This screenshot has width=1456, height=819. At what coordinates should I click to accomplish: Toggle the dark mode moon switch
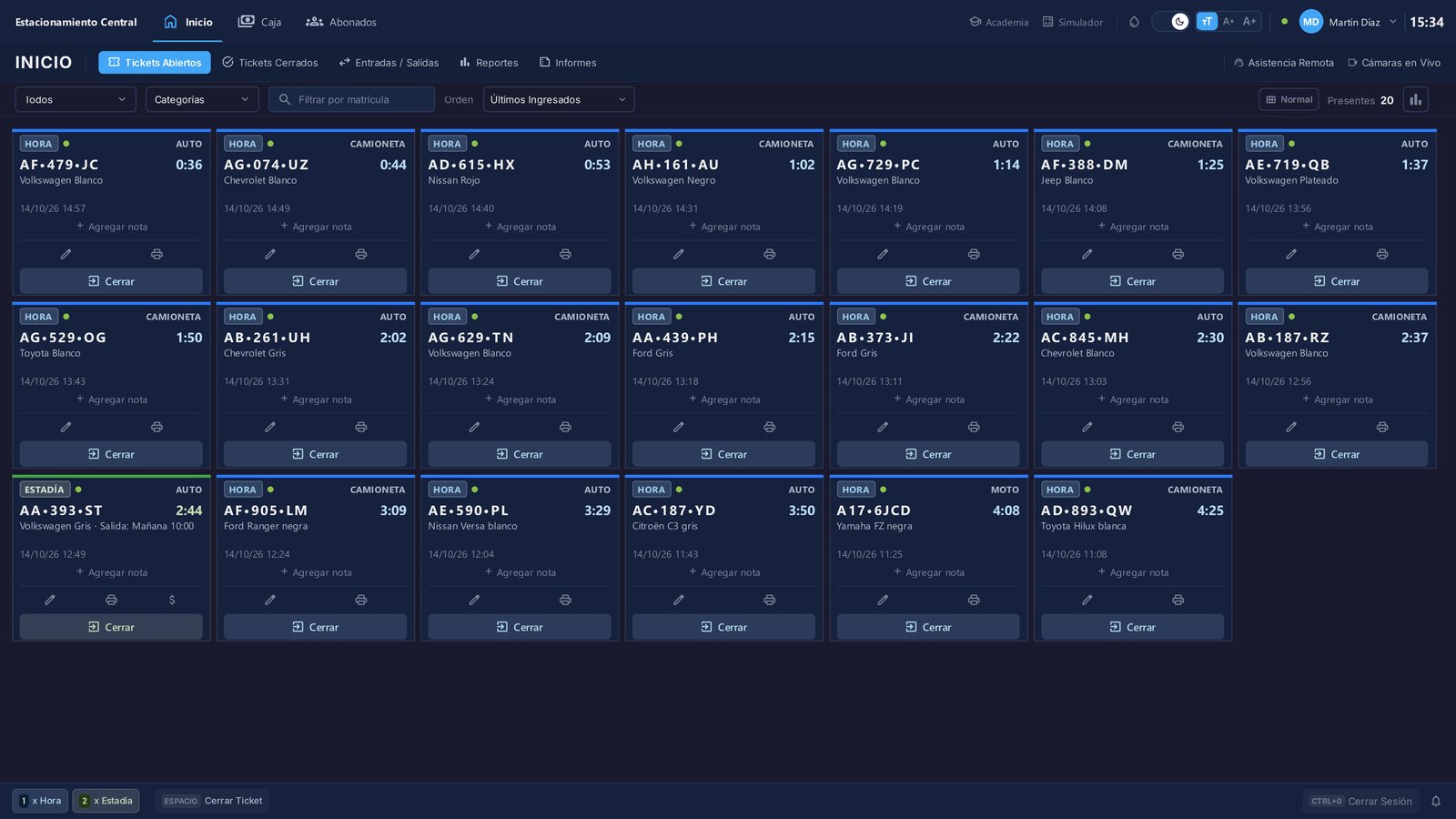pos(1170,21)
